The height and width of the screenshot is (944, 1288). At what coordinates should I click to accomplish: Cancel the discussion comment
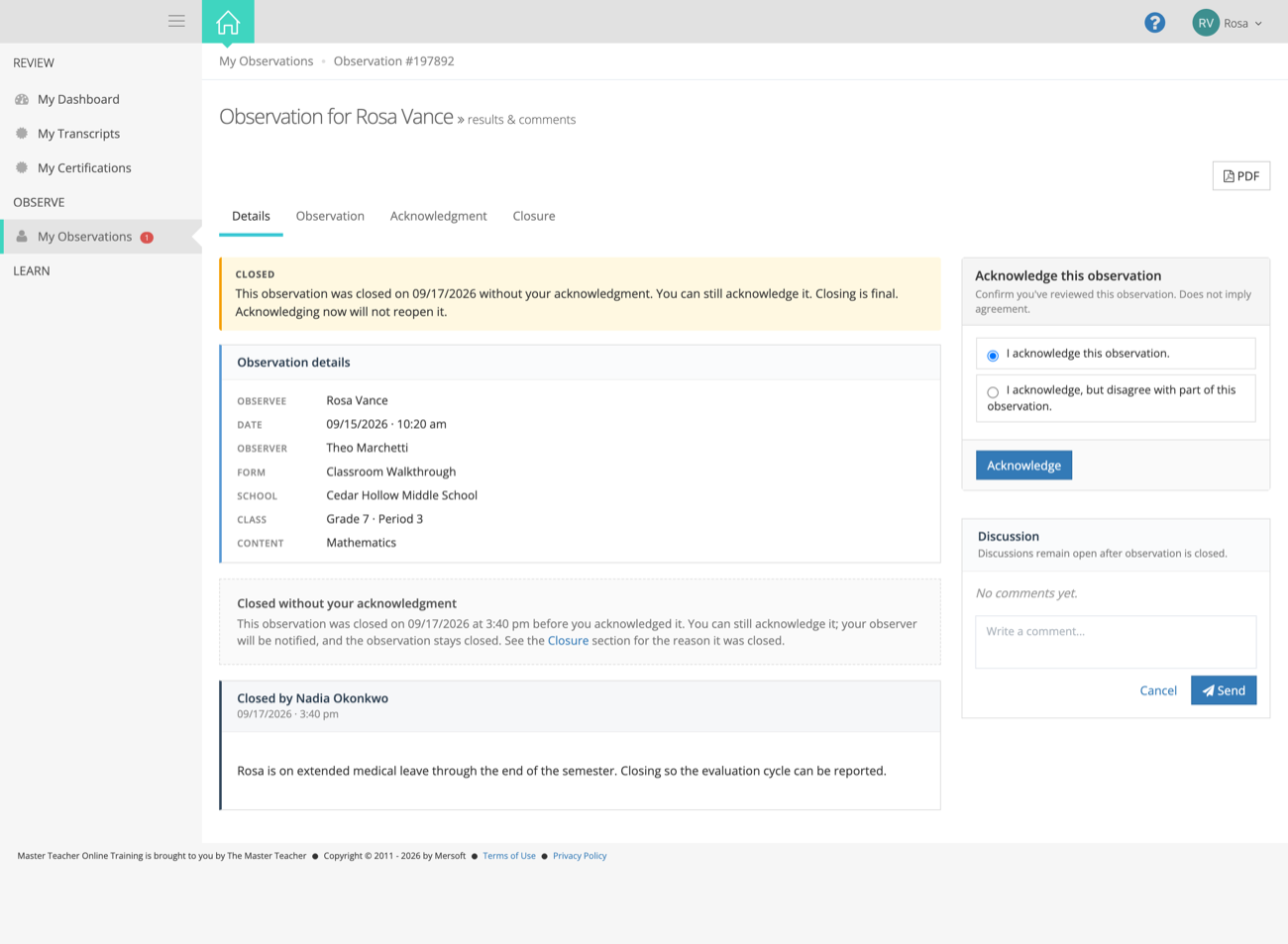tap(1158, 690)
